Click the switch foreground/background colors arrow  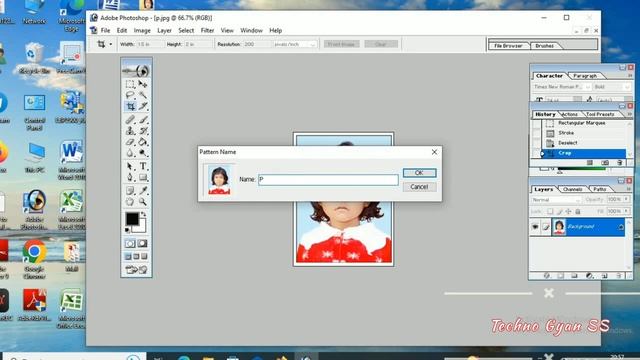143,214
